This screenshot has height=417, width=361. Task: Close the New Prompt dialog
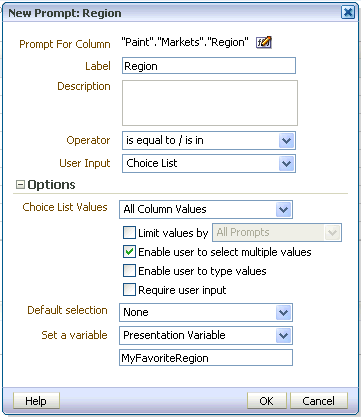tap(348, 13)
